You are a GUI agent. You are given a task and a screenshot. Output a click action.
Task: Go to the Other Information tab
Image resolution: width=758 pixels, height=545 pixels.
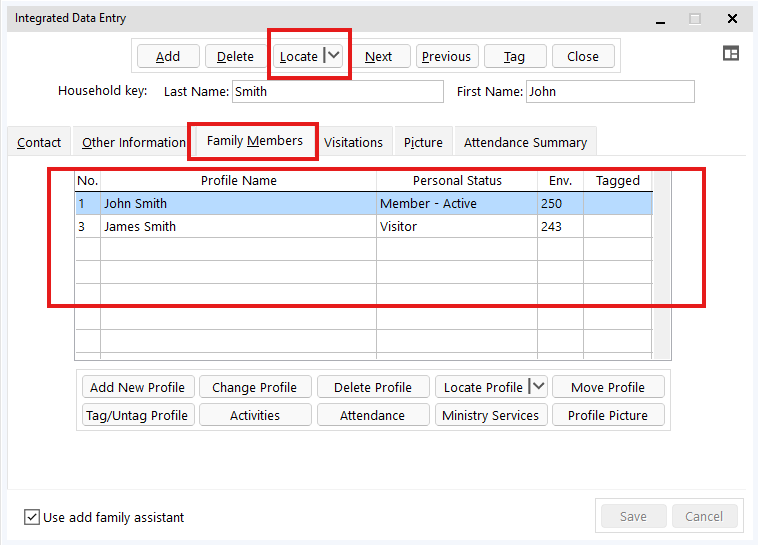click(134, 142)
